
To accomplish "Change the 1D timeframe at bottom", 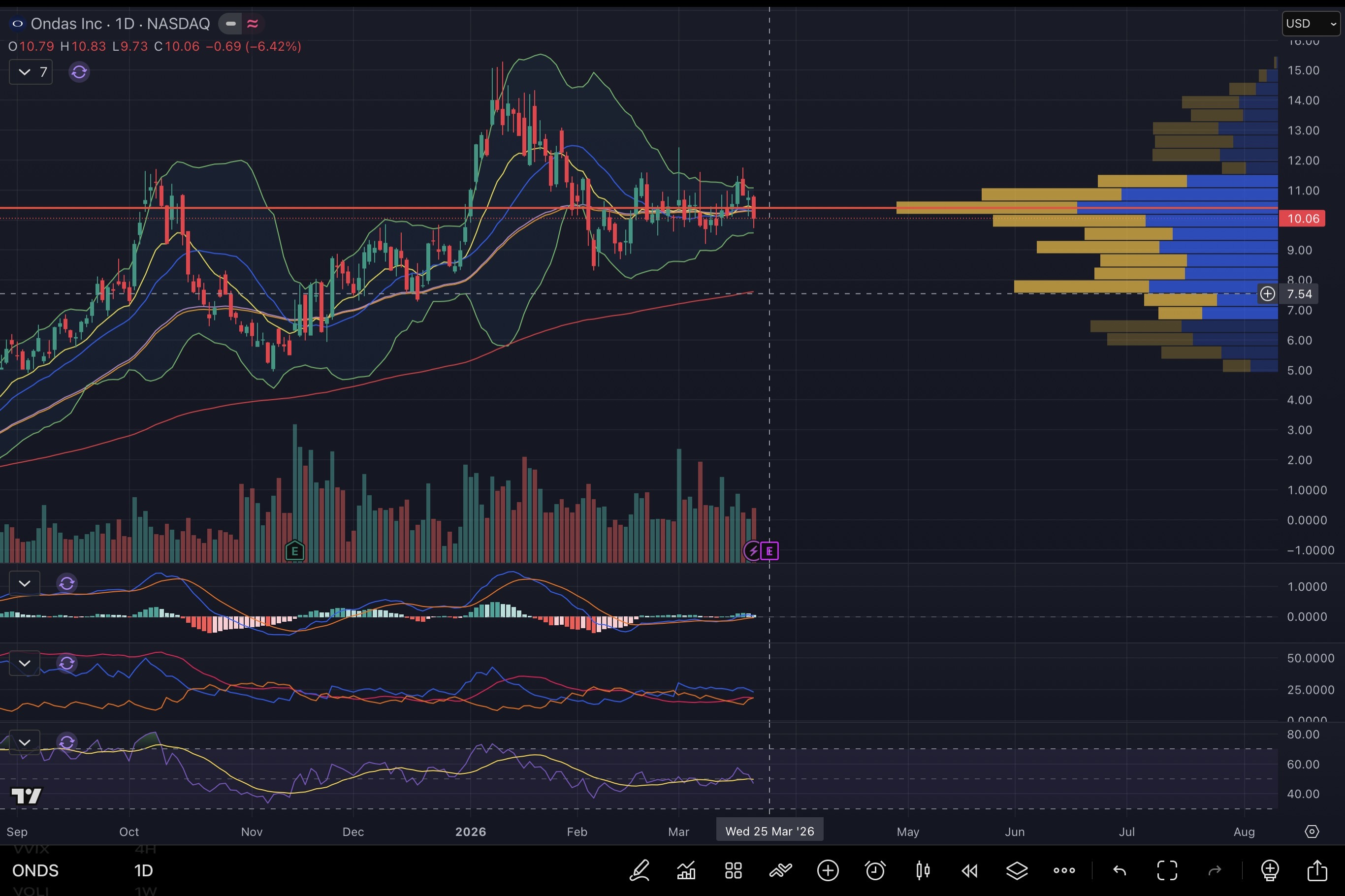I will [x=143, y=870].
